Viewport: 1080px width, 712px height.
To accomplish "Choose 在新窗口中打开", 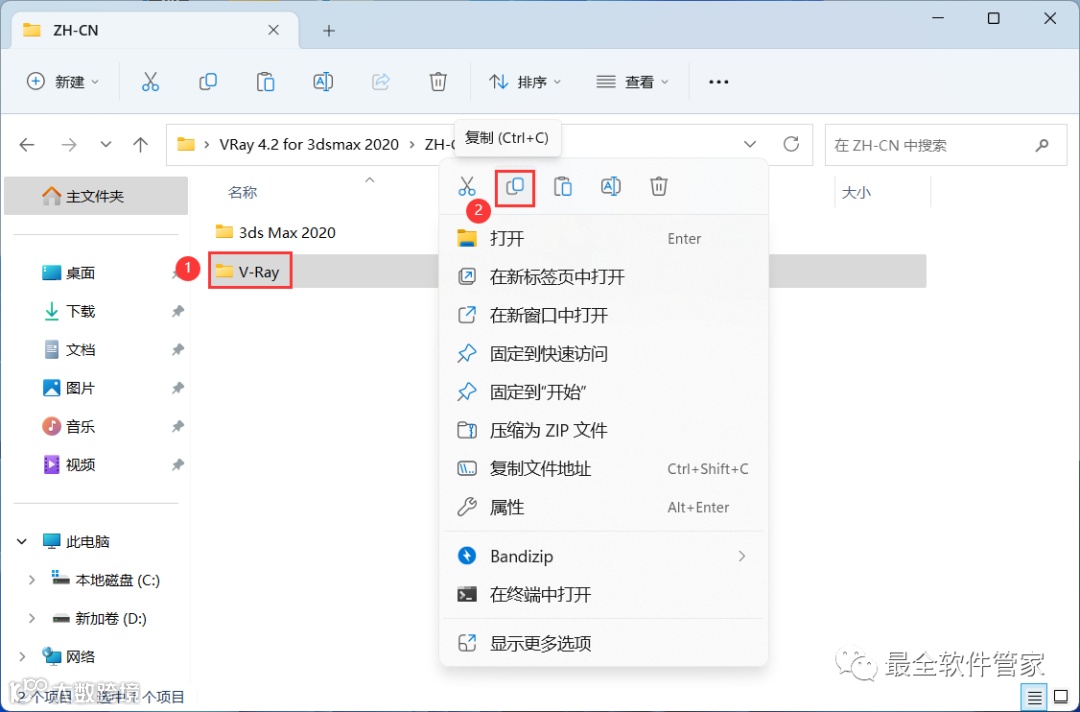I will tap(603, 315).
